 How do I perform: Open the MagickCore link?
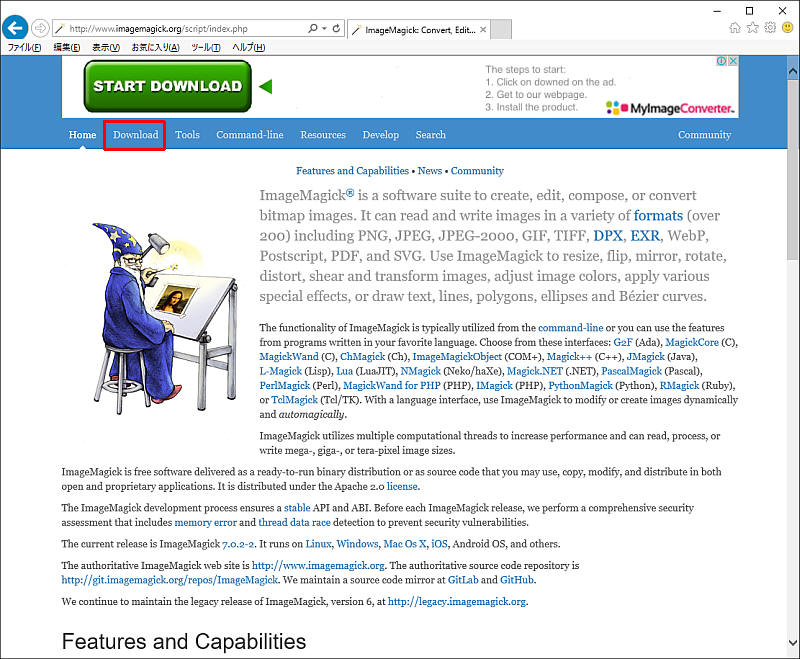point(692,342)
